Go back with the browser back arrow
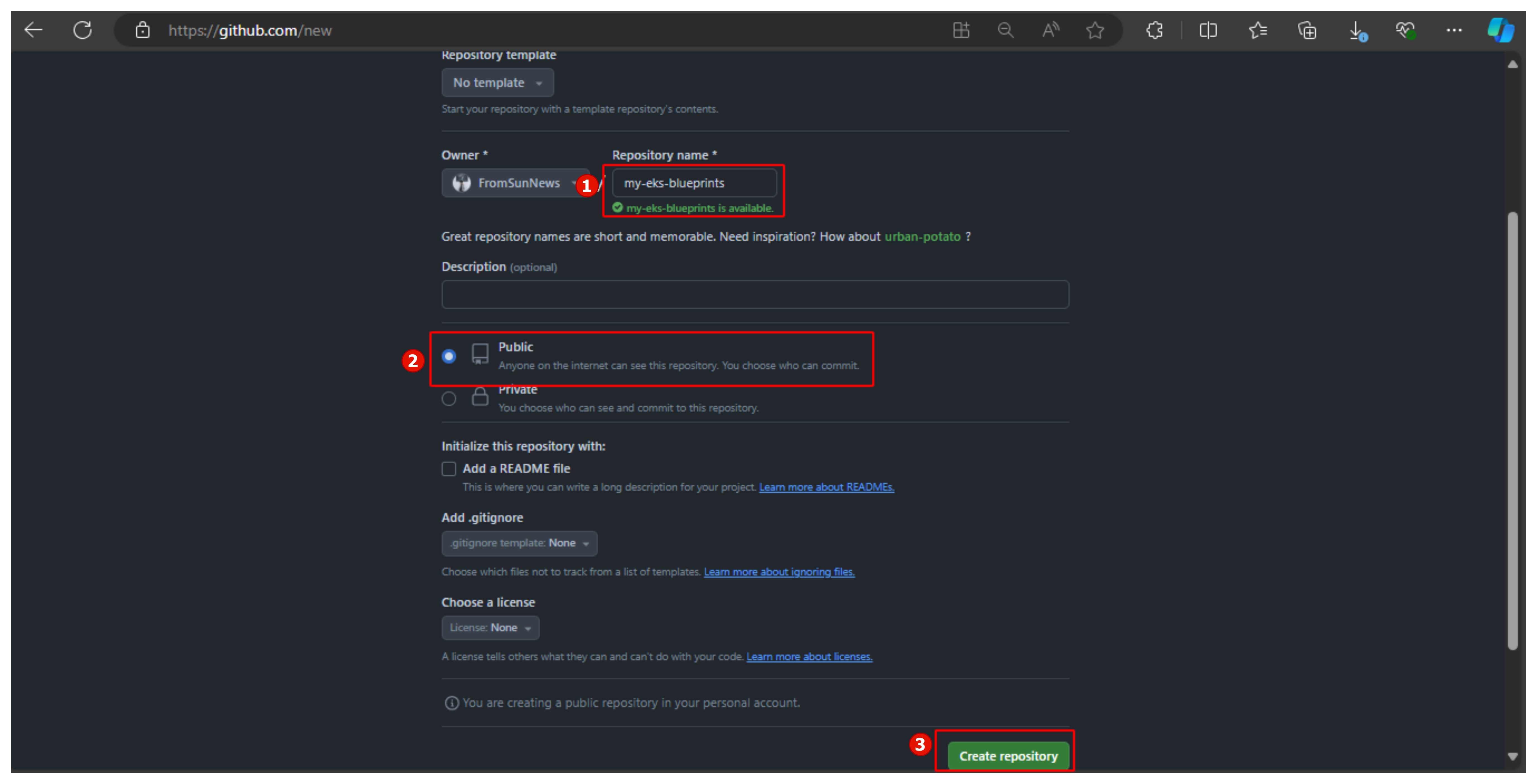 [33, 30]
